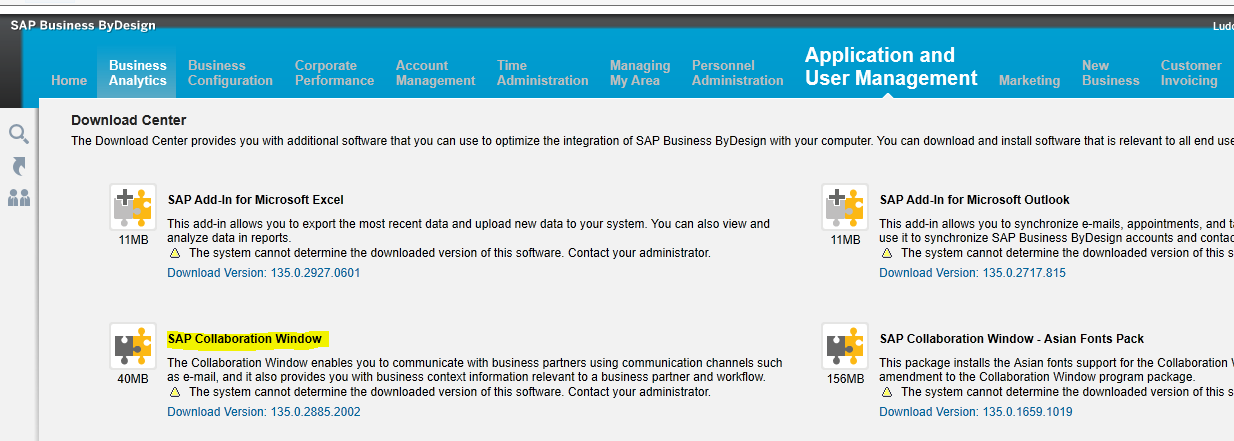Image resolution: width=1234 pixels, height=441 pixels.
Task: Click 156MB size under Asian Fonts Pack
Action: (845, 379)
